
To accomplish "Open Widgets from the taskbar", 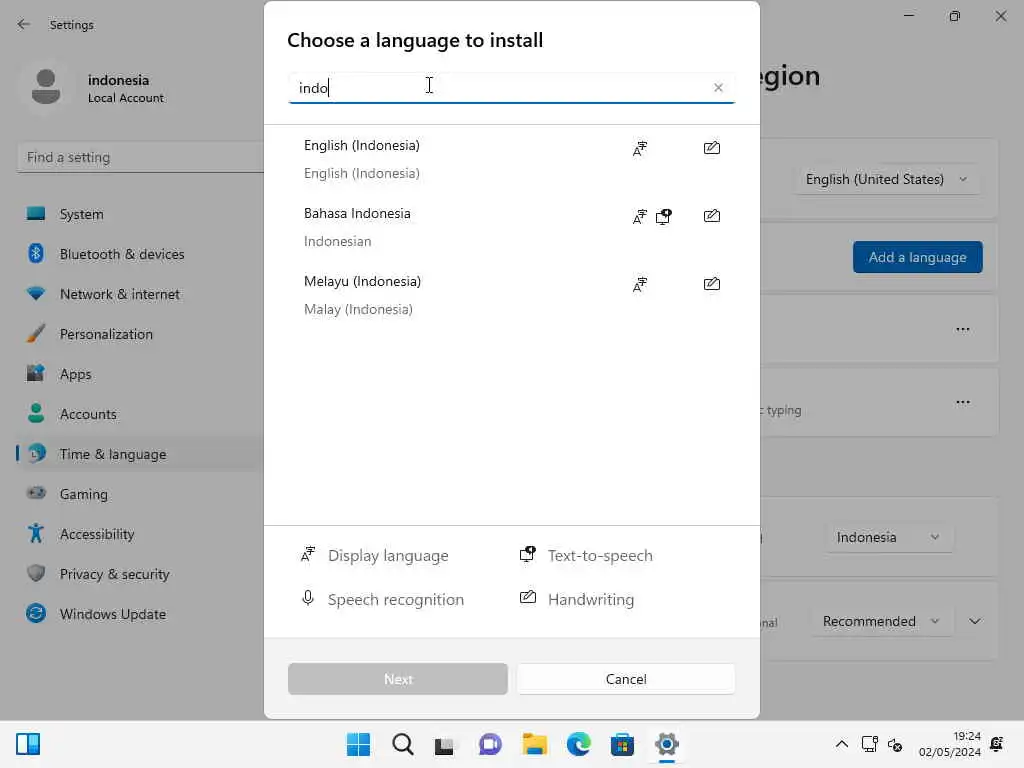I will pos(28,744).
